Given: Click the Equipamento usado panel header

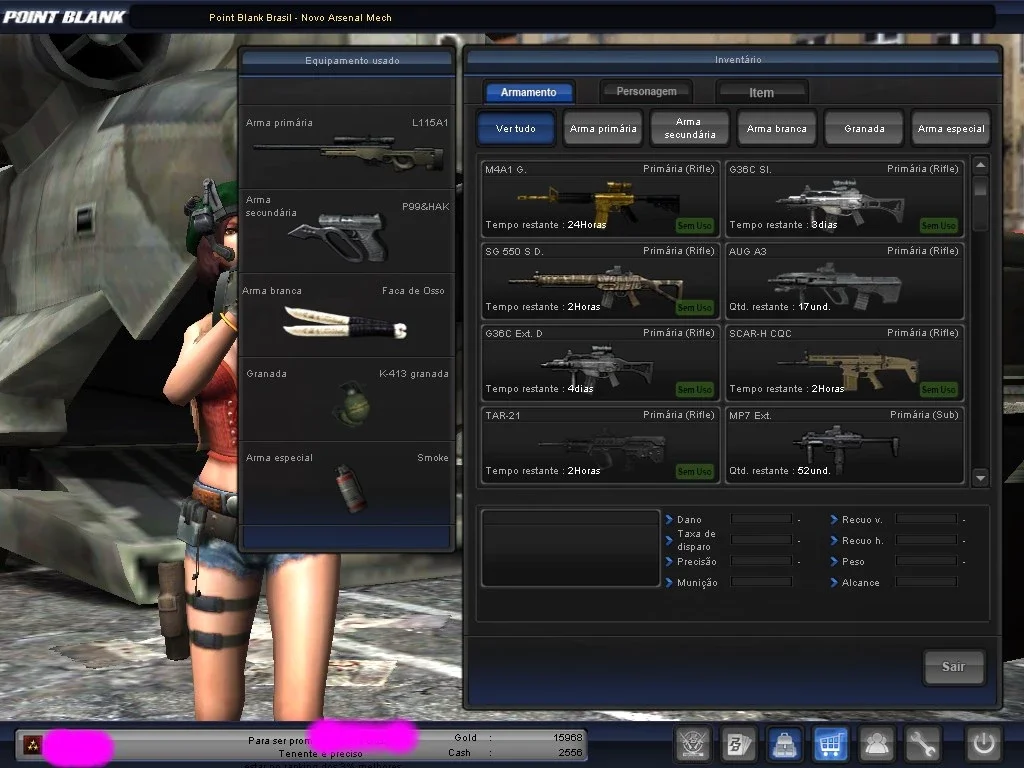Looking at the screenshot, I should click(347, 60).
